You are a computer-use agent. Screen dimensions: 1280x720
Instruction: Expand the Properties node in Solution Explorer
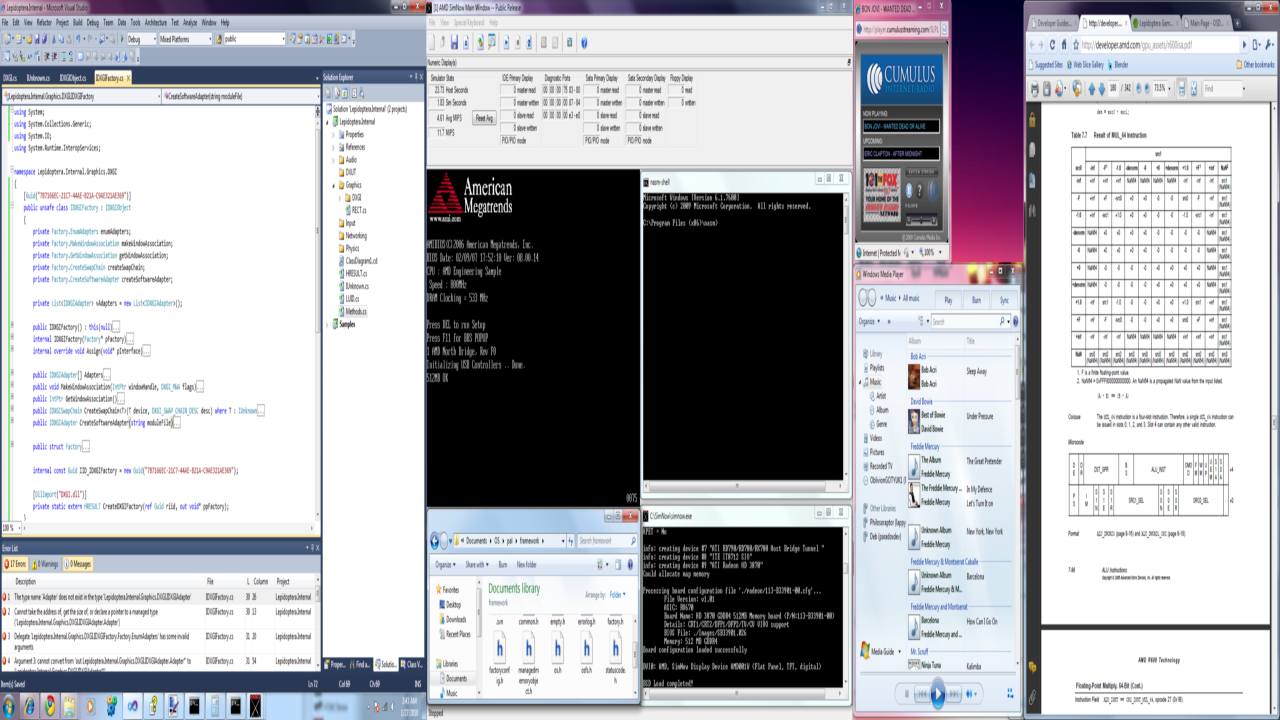(335, 134)
